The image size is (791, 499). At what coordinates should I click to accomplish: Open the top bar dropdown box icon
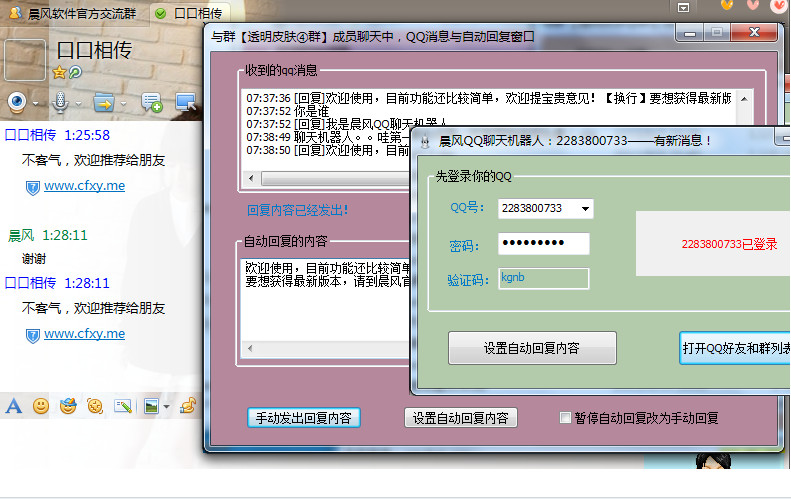point(684,8)
